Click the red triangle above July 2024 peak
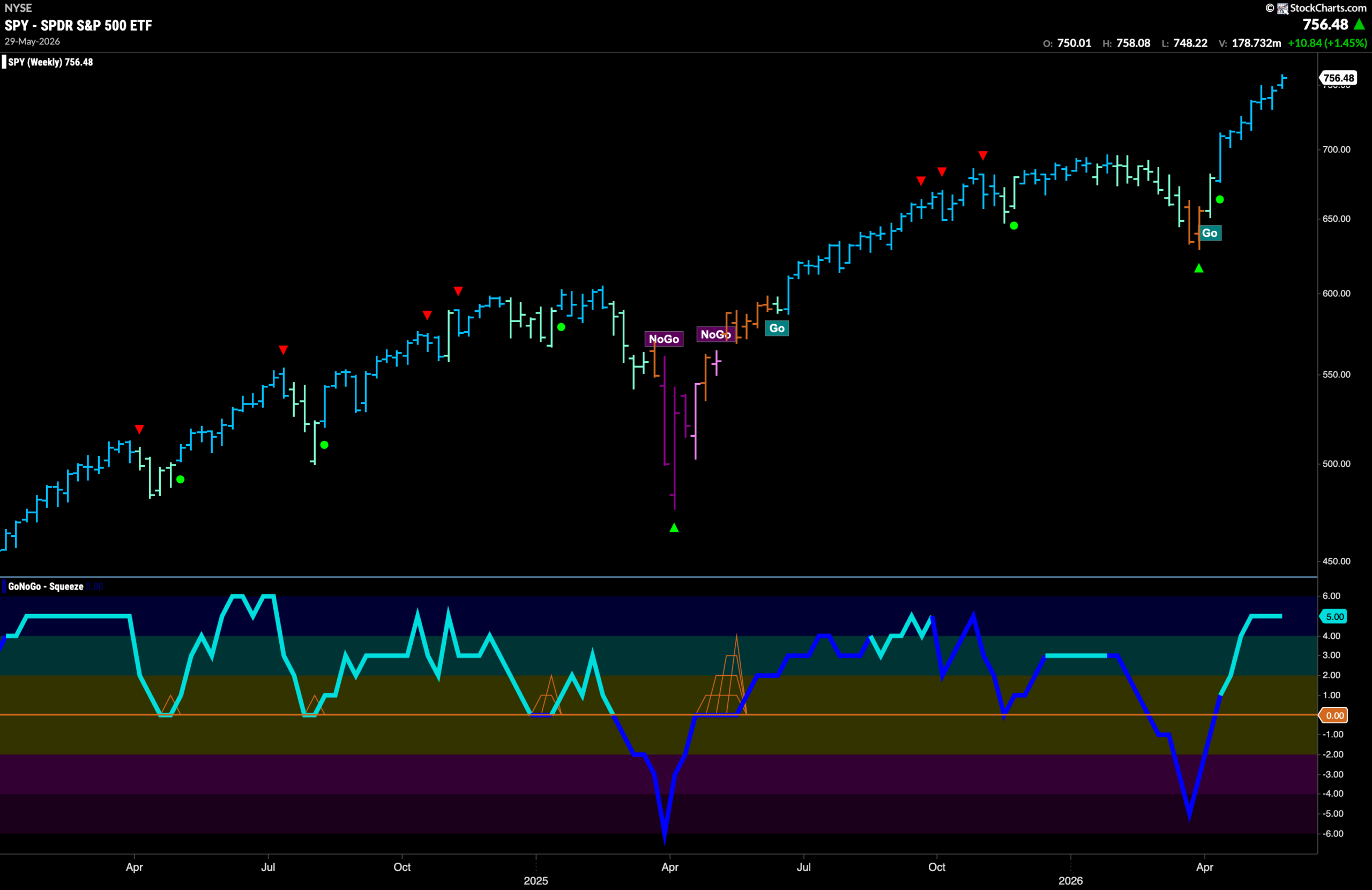The height and width of the screenshot is (890, 1372). click(283, 350)
